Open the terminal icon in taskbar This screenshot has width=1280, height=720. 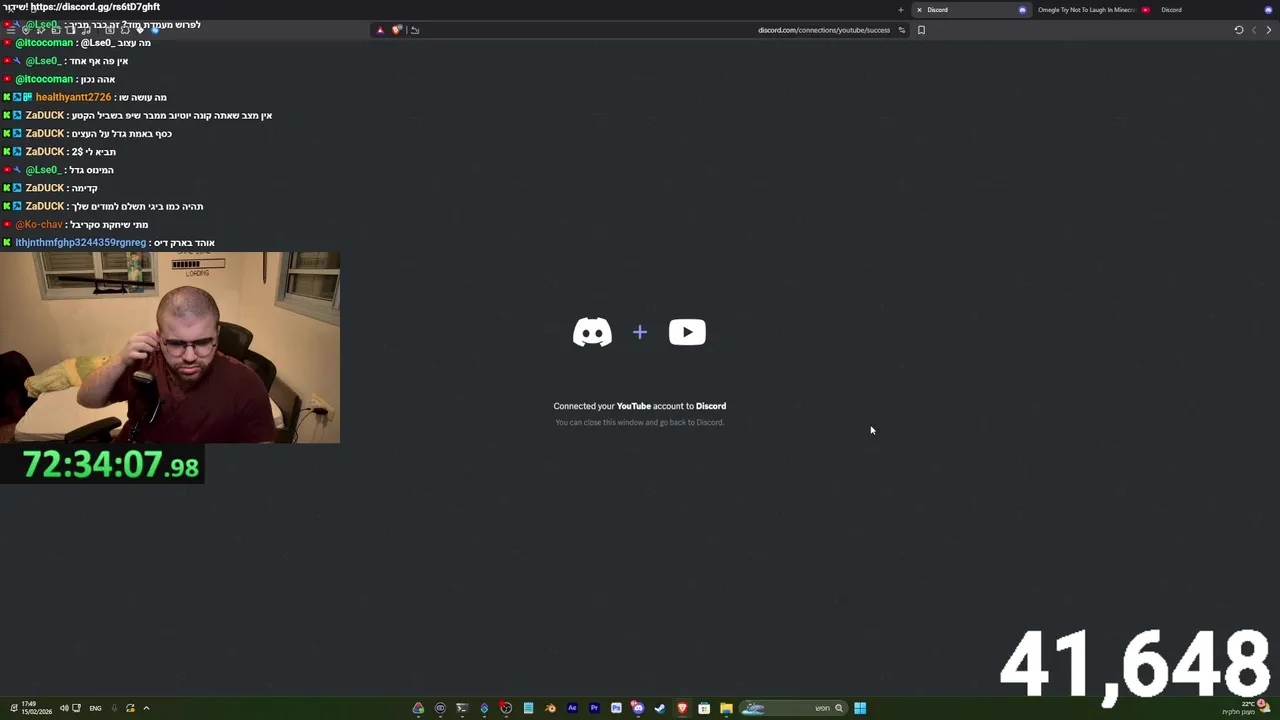462,708
